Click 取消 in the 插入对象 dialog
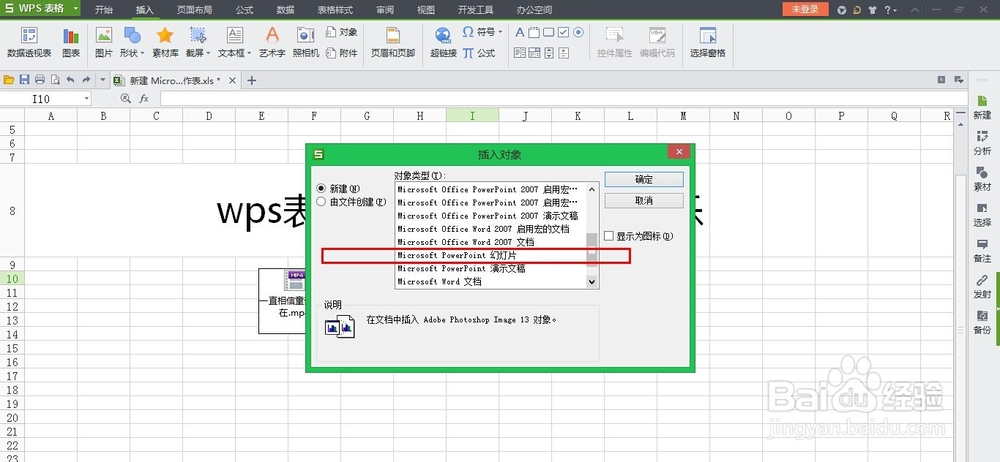Viewport: 1000px width, 462px height. click(x=644, y=200)
